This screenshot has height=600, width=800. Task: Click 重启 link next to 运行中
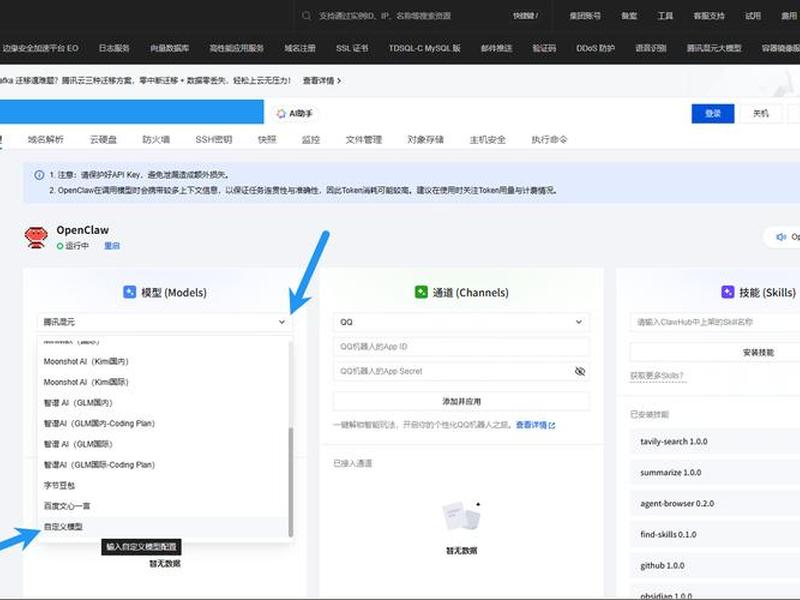[x=112, y=246]
